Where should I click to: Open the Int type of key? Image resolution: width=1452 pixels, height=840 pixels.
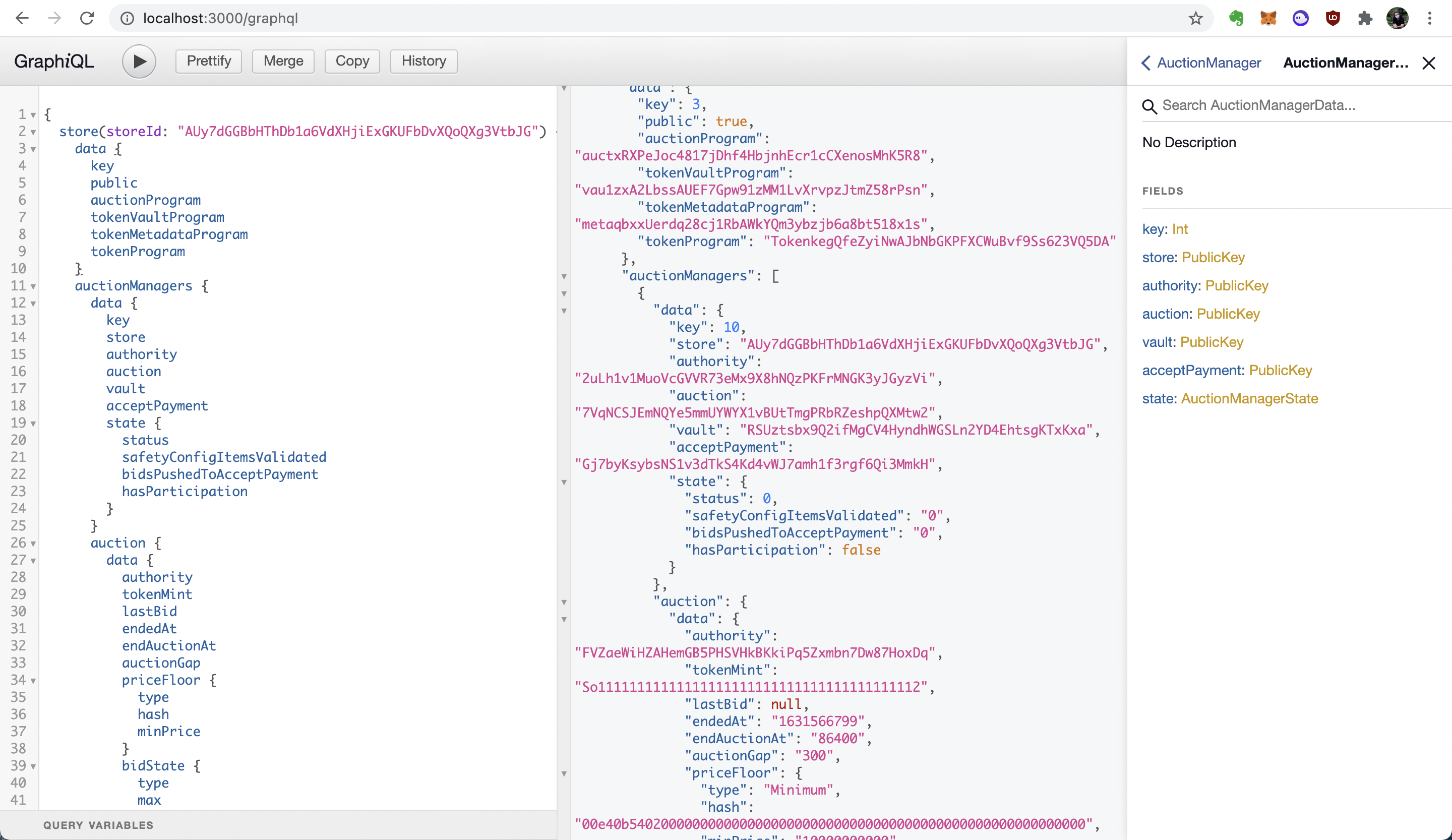click(x=1179, y=229)
